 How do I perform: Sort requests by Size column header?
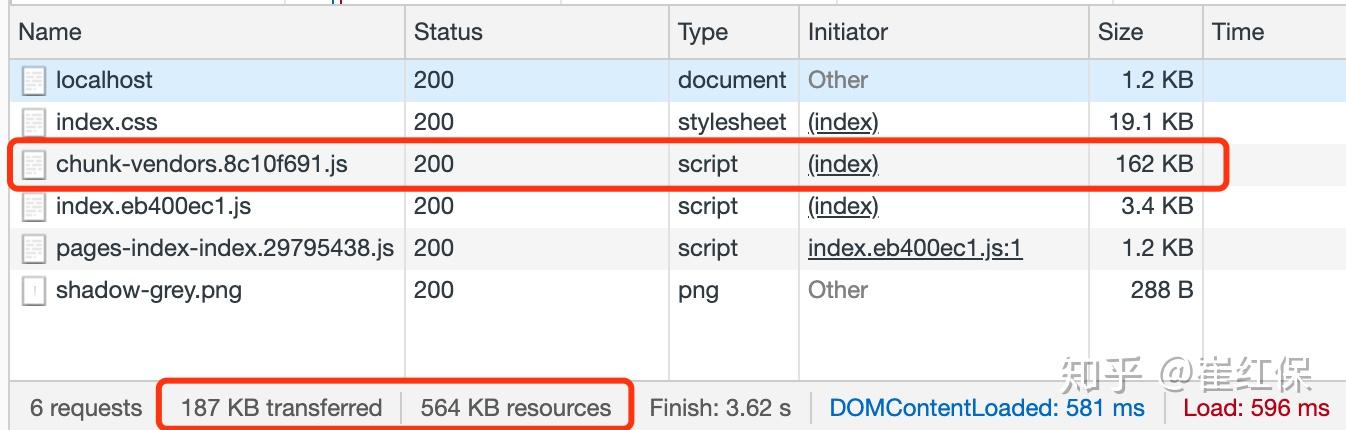point(1120,32)
